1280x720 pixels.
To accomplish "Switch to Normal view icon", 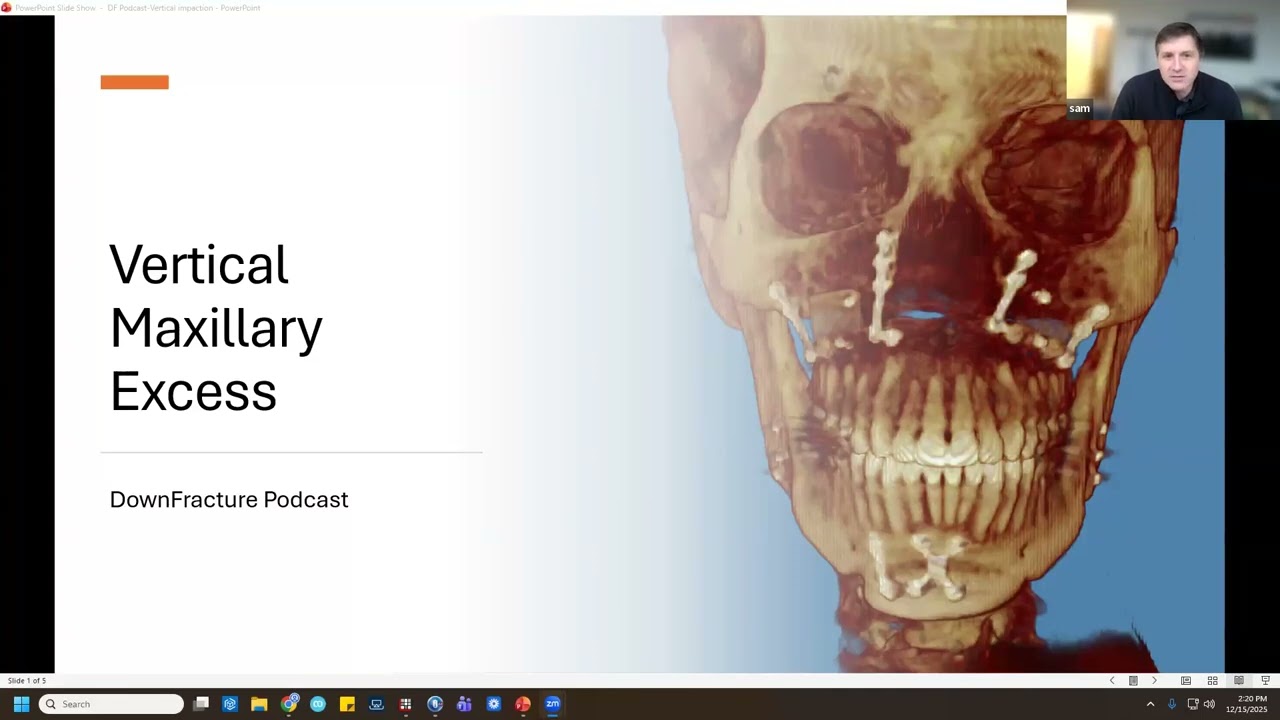I will click(1186, 681).
